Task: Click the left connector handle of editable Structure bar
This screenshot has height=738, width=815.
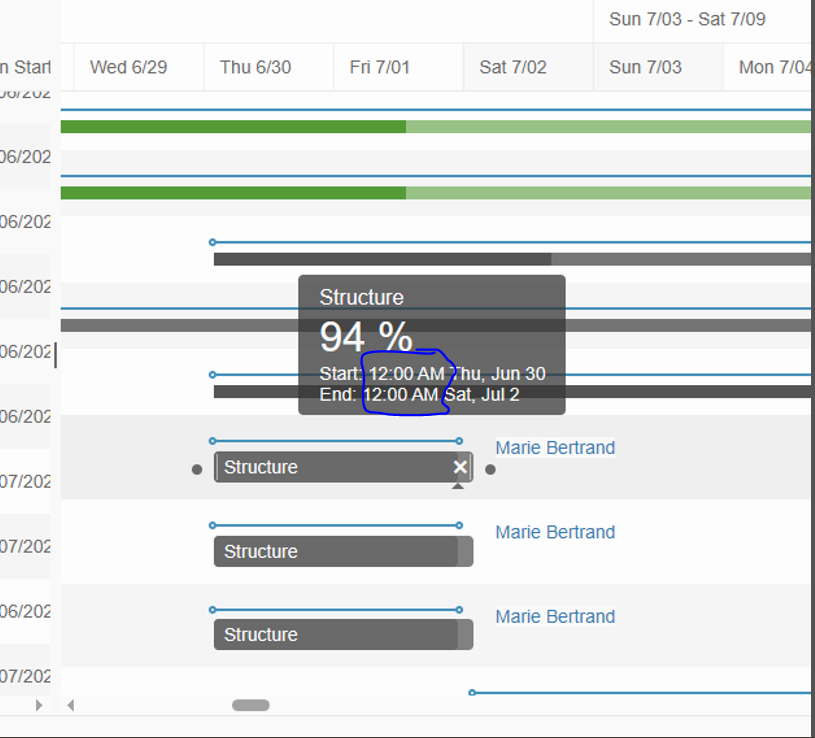Action: (x=197, y=469)
